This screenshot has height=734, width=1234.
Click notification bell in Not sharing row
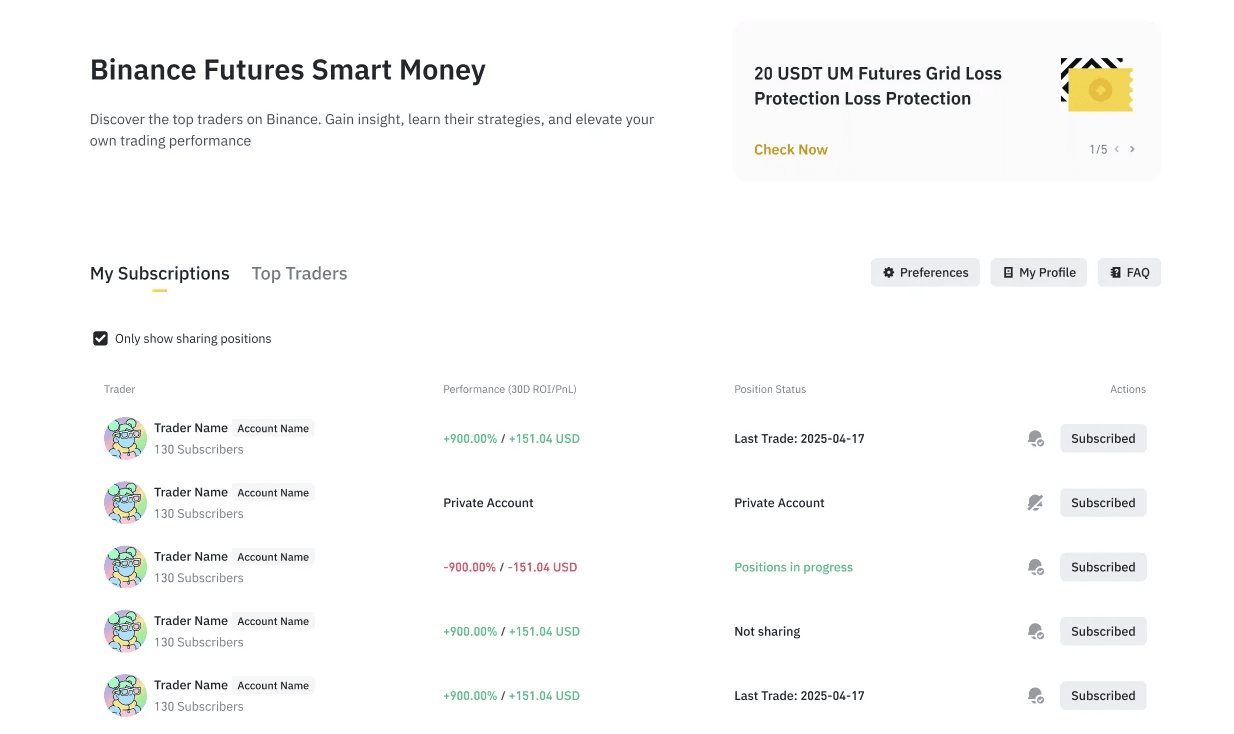(x=1035, y=631)
